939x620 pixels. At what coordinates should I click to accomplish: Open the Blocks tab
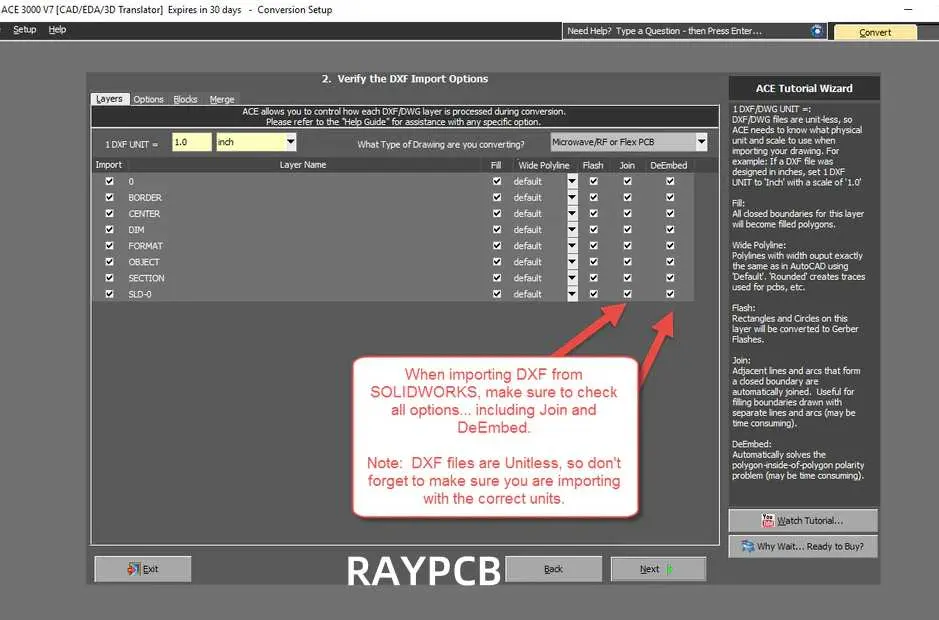(x=185, y=100)
